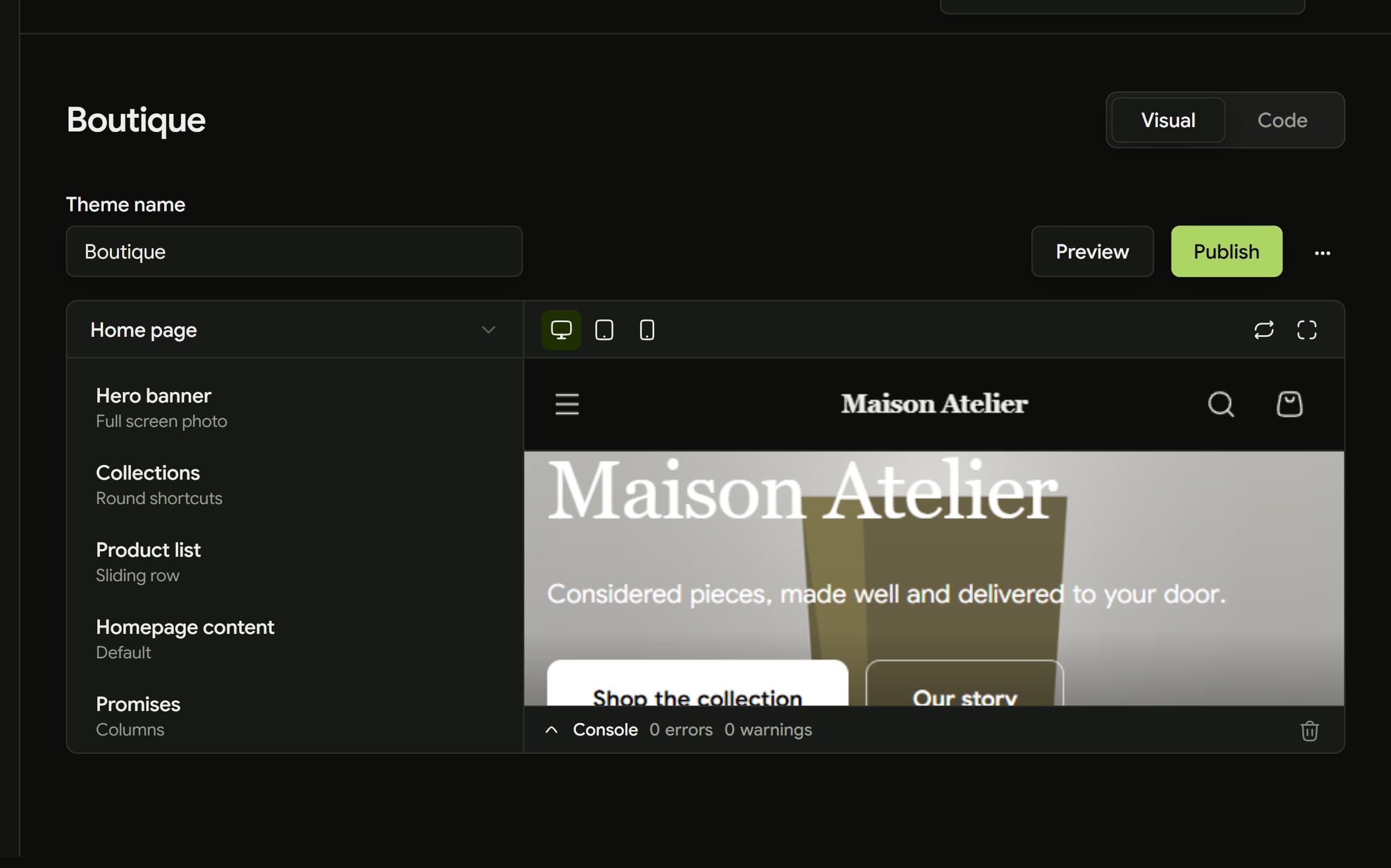Screen dimensions: 1391x868
Task: Click the search magnifier in store preview
Action: pyautogui.click(x=1220, y=404)
